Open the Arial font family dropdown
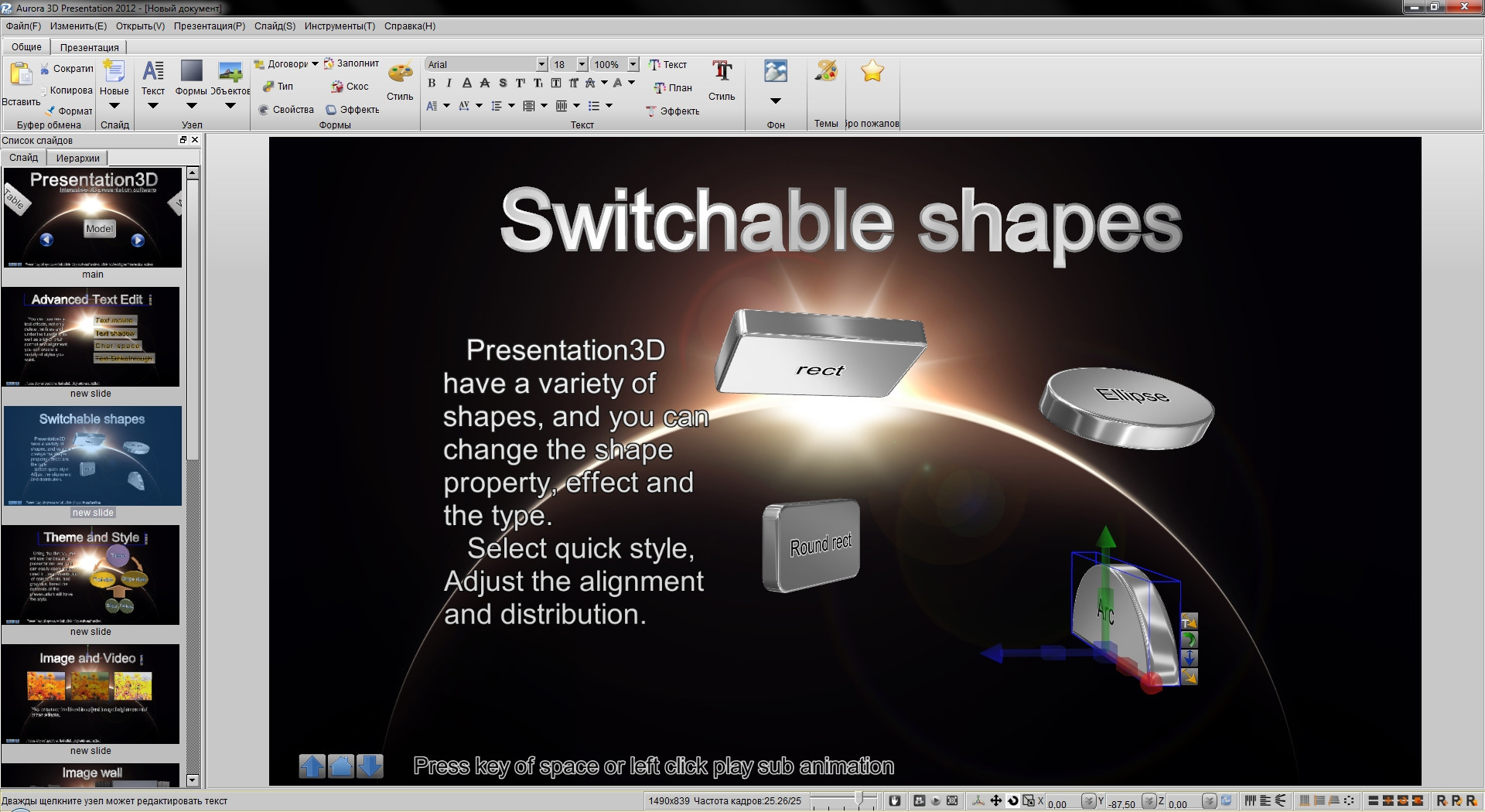The height and width of the screenshot is (812, 1485). pyautogui.click(x=541, y=64)
